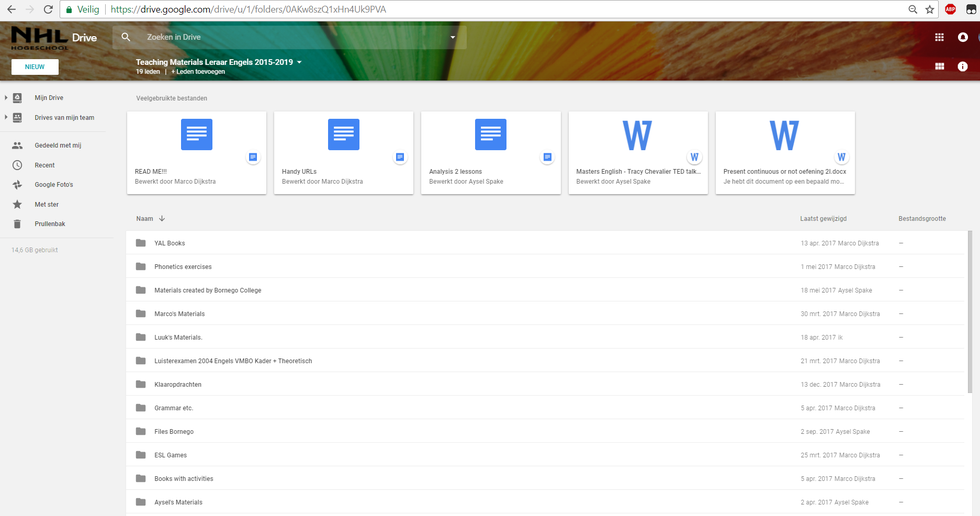Open Teaching Materials Leraar Engels dropdown

pos(298,62)
